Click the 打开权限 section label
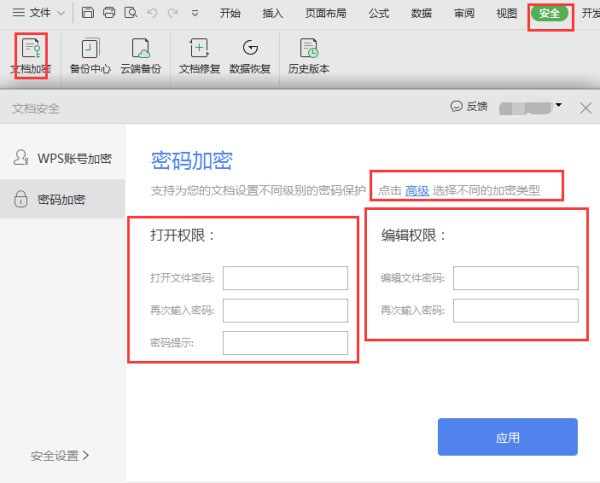The width and height of the screenshot is (600, 483). 182,235
